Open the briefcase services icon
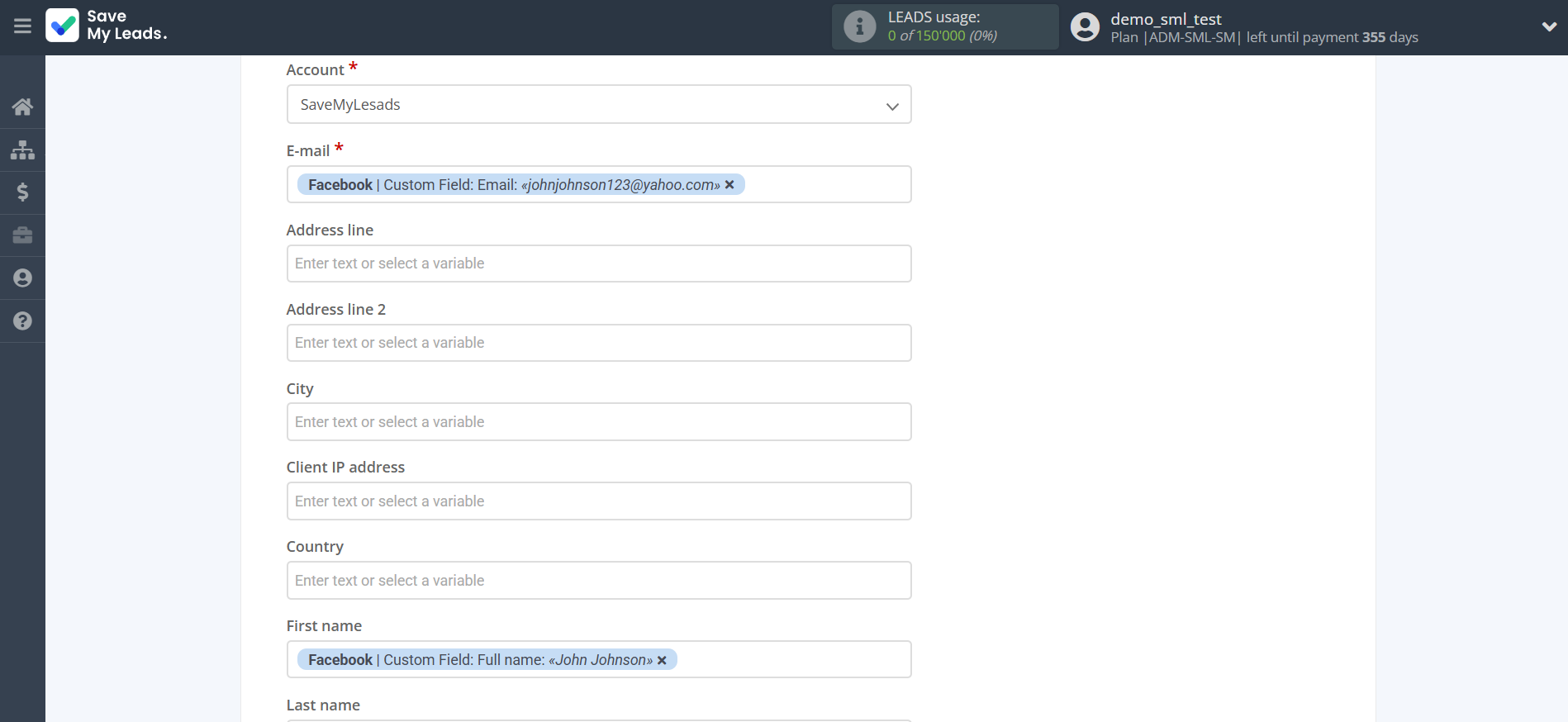Viewport: 1568px width, 722px height. [22, 235]
